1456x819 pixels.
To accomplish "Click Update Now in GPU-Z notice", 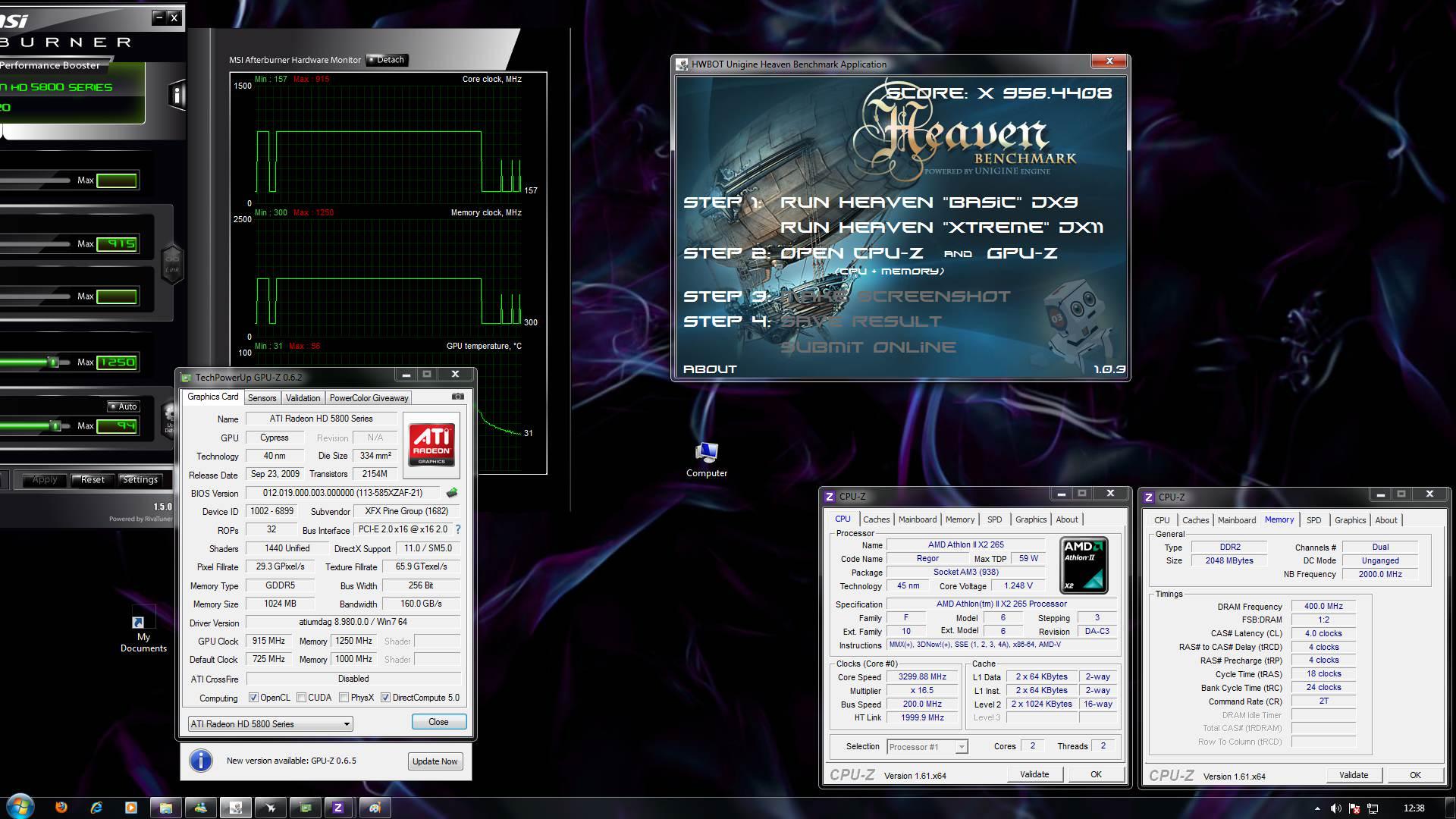I will coord(435,761).
